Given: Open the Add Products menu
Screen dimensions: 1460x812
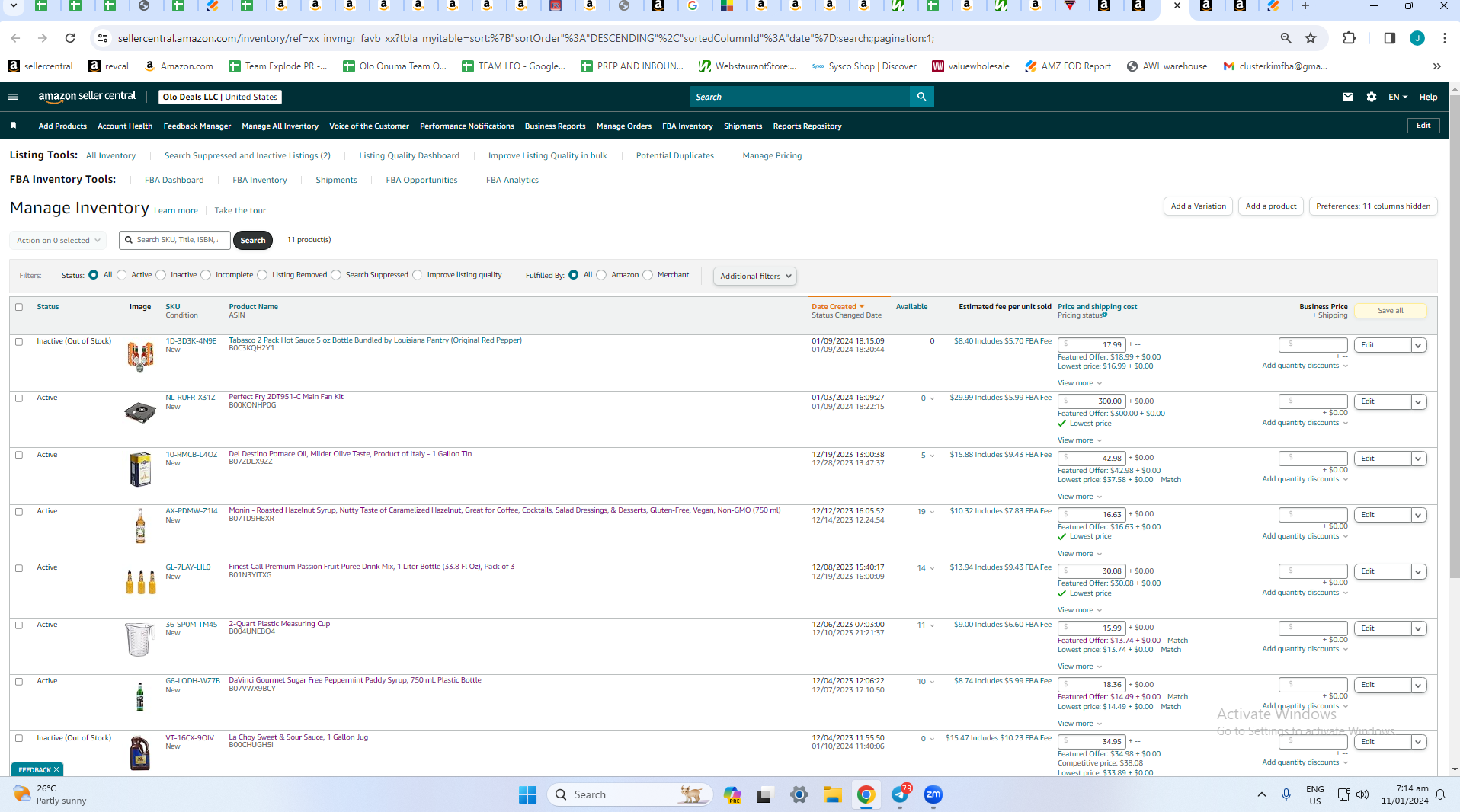Looking at the screenshot, I should pos(62,126).
